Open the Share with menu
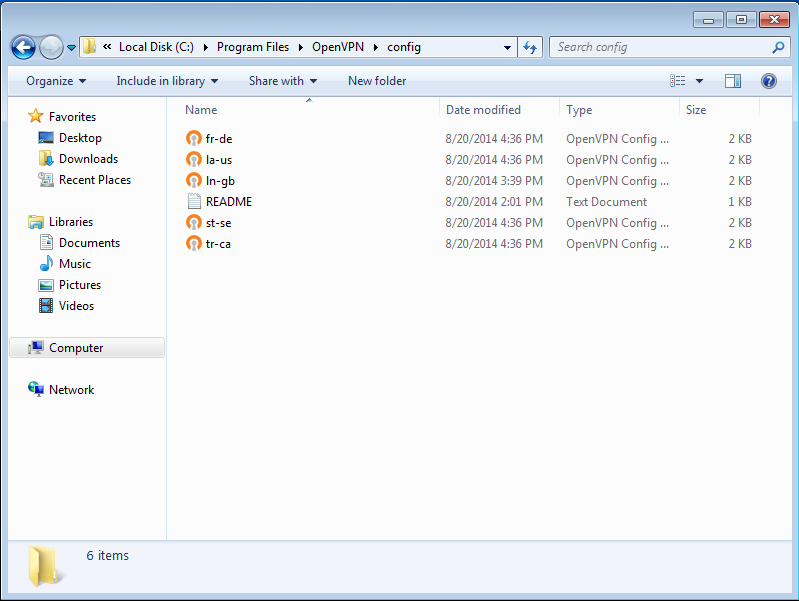799x601 pixels. (283, 81)
